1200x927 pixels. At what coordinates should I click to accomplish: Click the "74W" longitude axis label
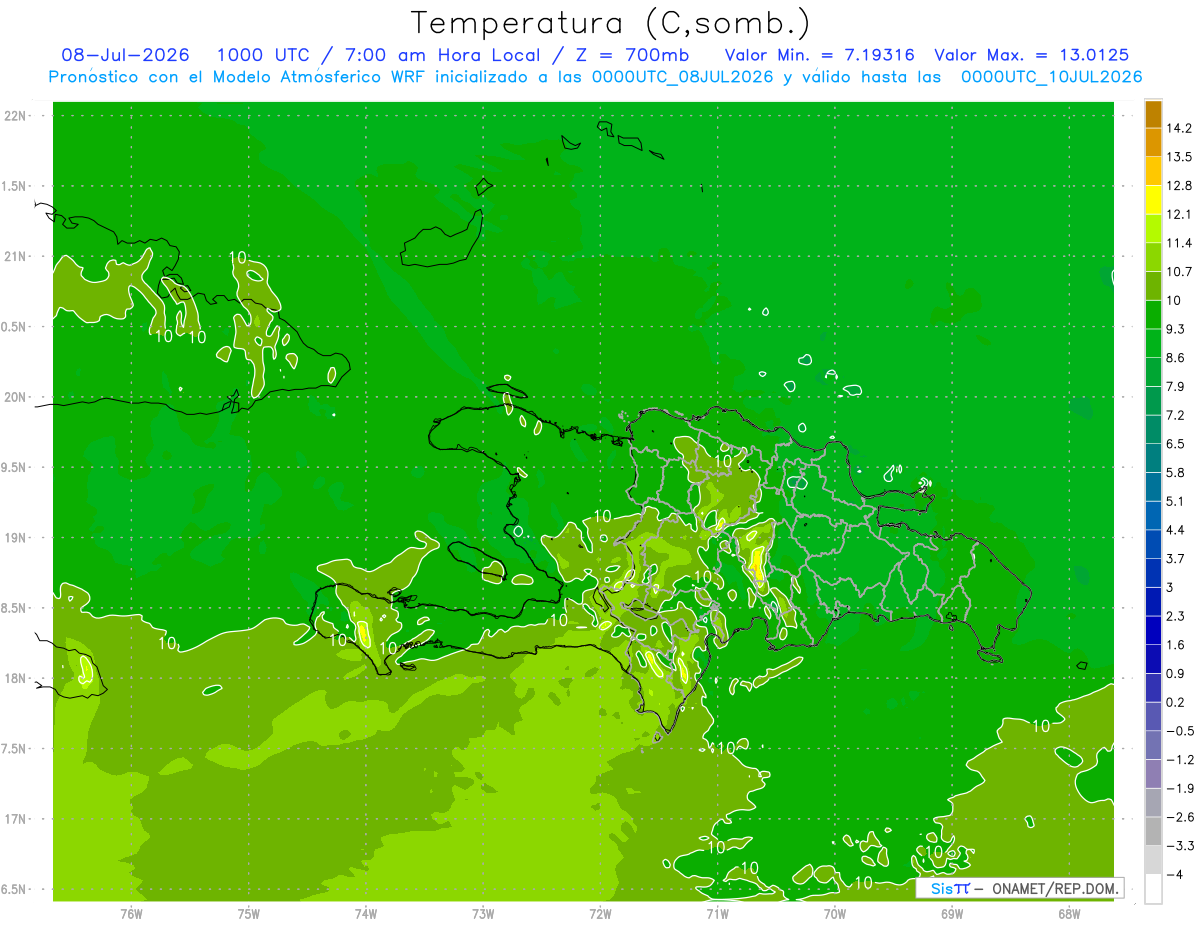[366, 913]
